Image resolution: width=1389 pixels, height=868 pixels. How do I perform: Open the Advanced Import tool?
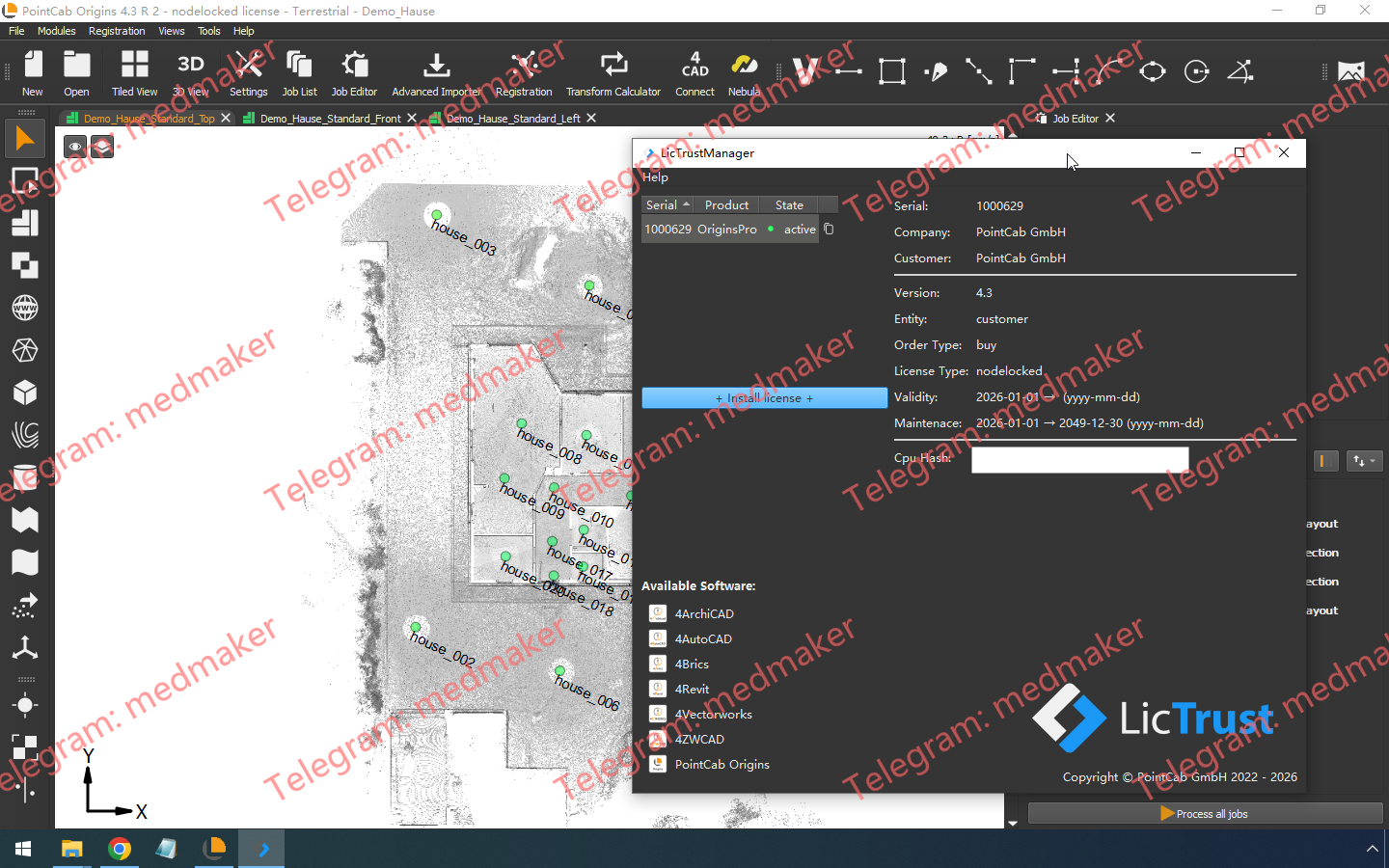(x=436, y=73)
